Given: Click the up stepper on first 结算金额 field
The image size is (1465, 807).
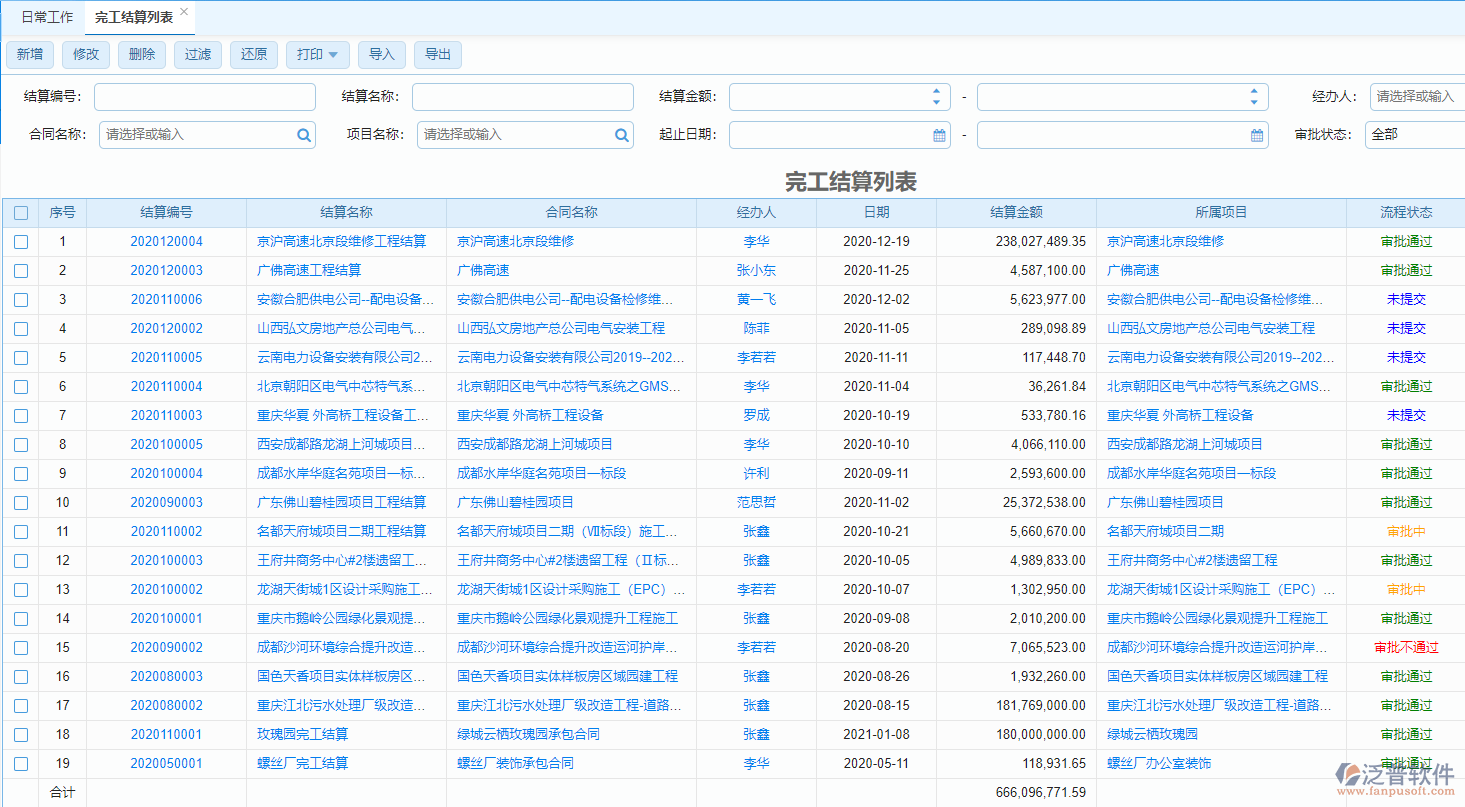Looking at the screenshot, I should pyautogui.click(x=936, y=91).
